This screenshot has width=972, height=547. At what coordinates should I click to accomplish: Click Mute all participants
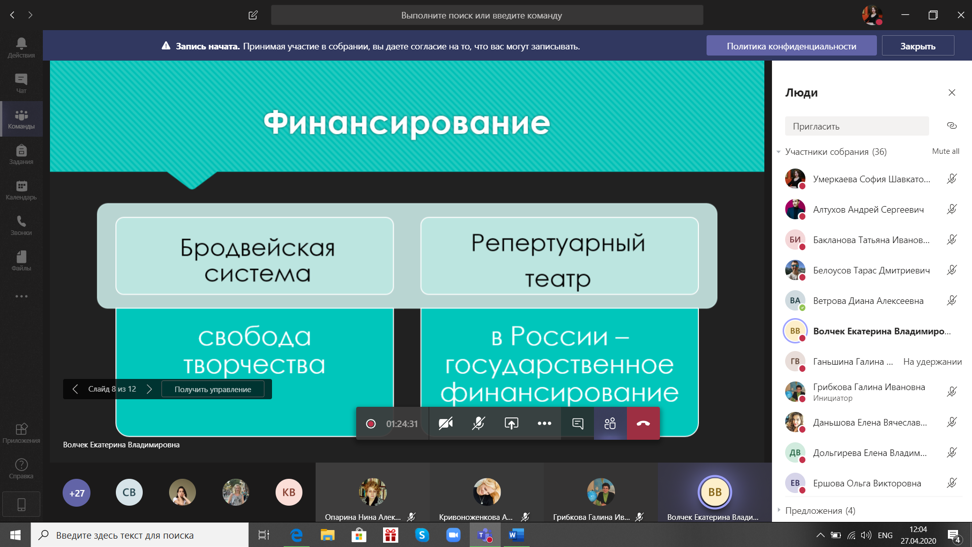coord(945,151)
